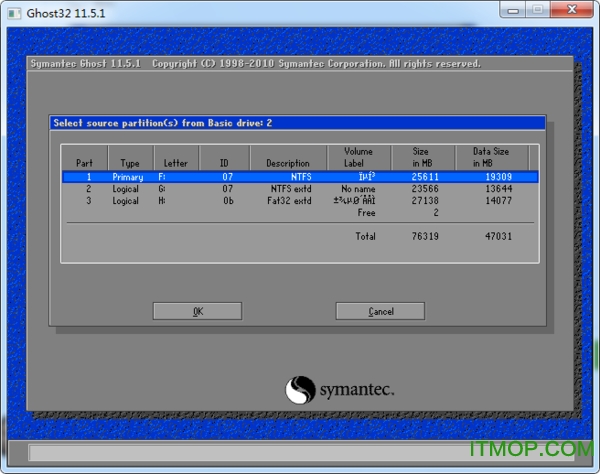
Task: Click the Letter column header
Action: pyautogui.click(x=175, y=163)
